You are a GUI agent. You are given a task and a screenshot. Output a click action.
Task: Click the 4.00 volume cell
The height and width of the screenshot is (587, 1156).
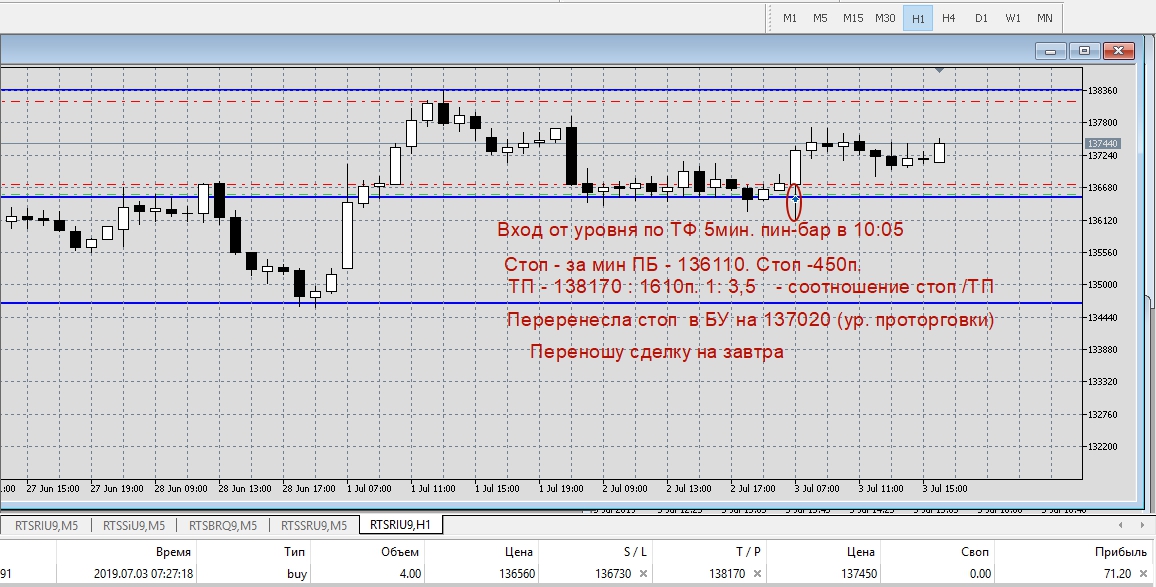click(410, 574)
